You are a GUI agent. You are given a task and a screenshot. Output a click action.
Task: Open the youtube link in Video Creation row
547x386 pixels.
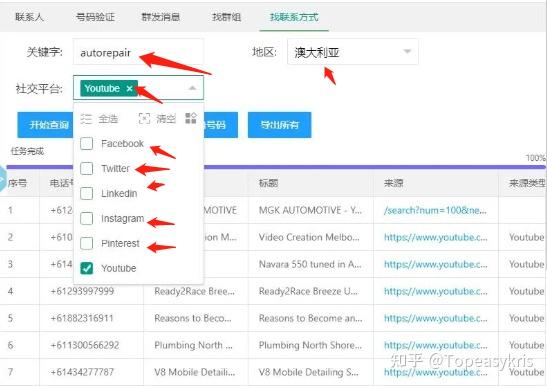click(436, 237)
